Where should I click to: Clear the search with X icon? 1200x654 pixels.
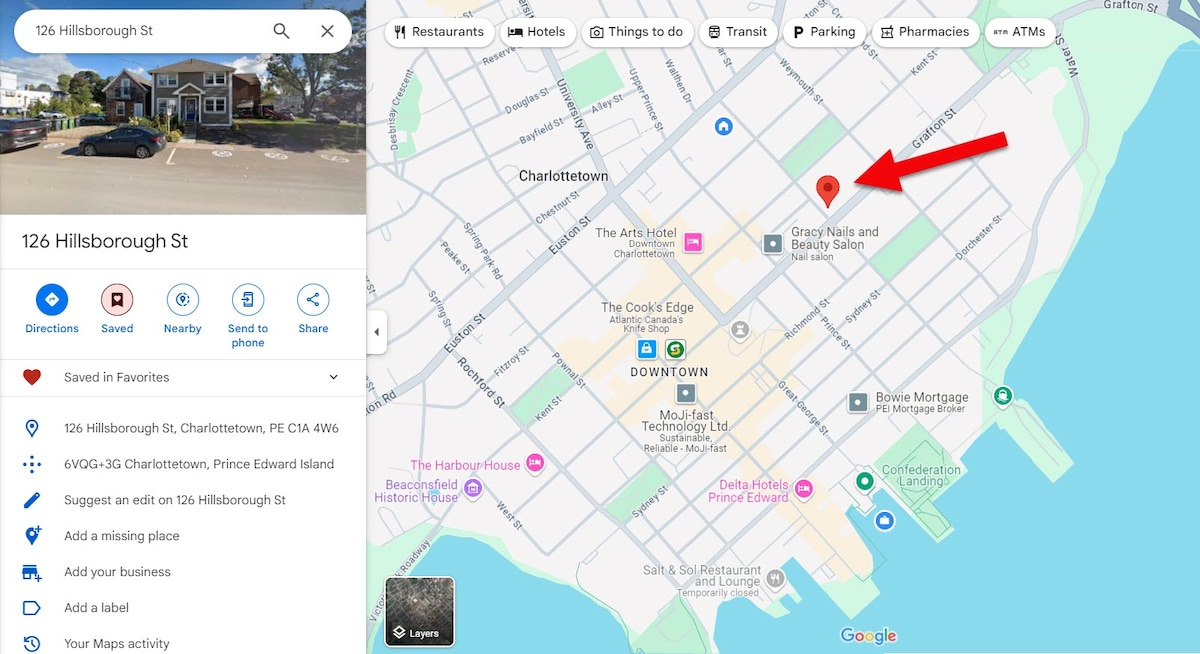[327, 31]
